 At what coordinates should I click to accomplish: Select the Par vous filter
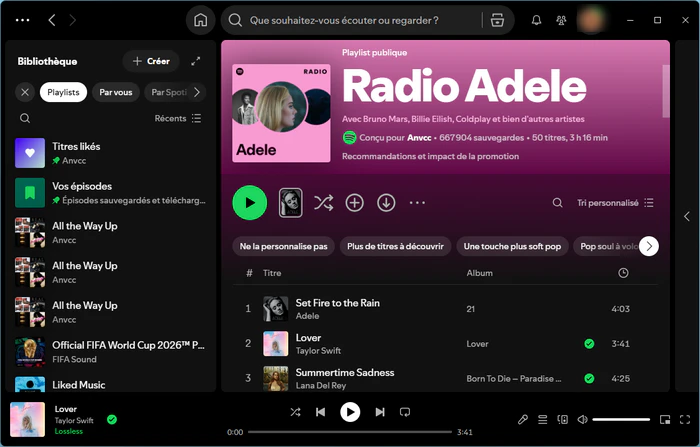116,92
